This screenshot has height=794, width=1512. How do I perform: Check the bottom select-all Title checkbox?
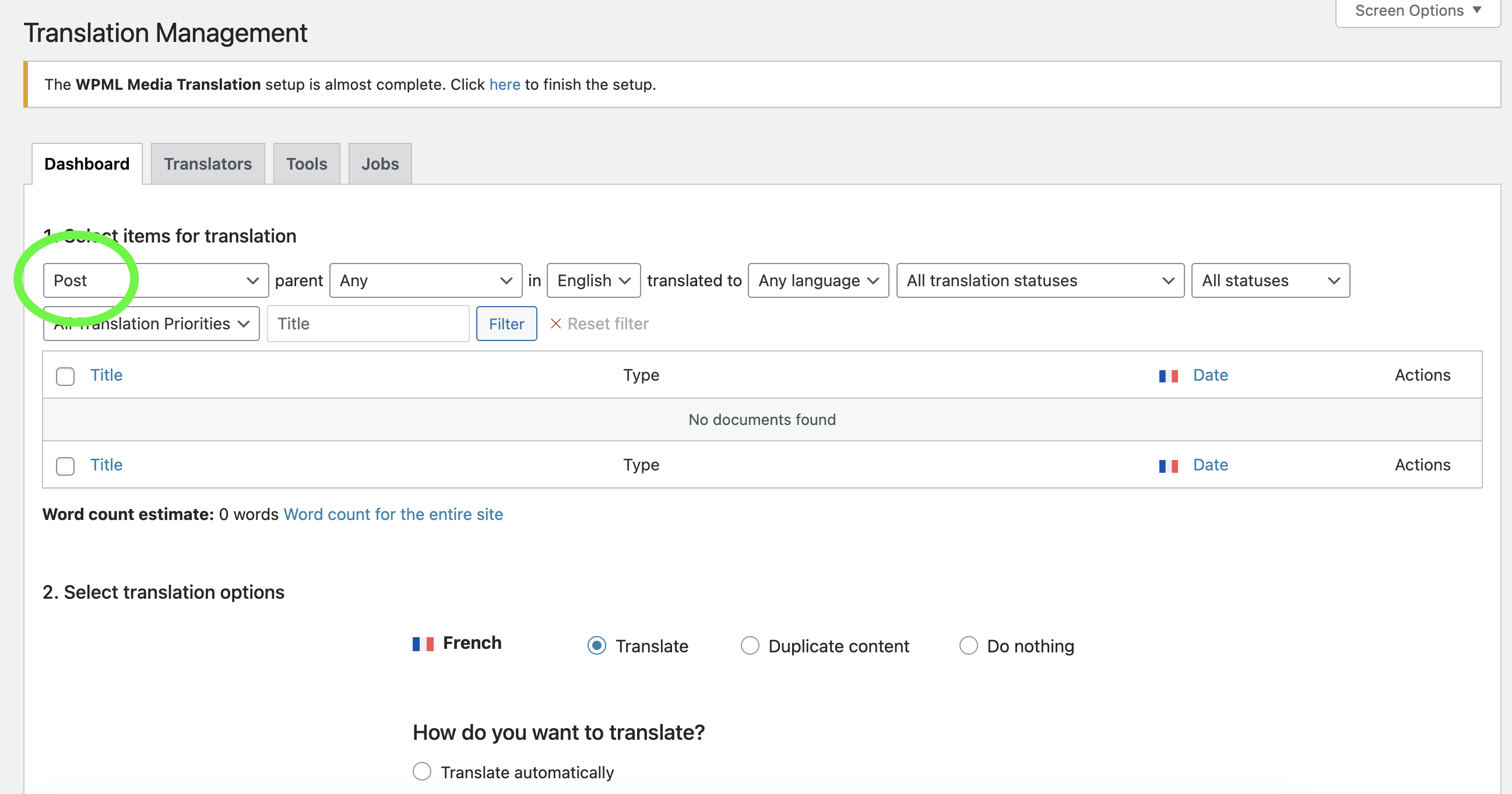tap(65, 466)
